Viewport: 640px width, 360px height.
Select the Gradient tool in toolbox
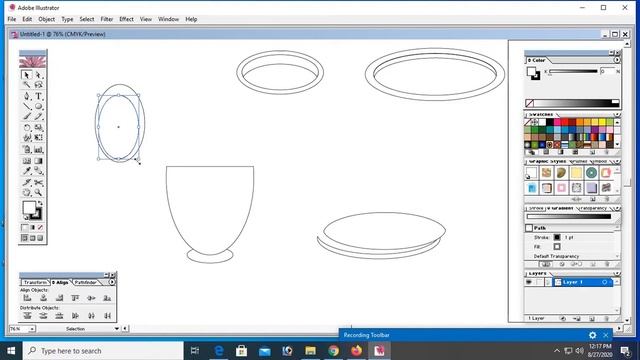coord(38,161)
